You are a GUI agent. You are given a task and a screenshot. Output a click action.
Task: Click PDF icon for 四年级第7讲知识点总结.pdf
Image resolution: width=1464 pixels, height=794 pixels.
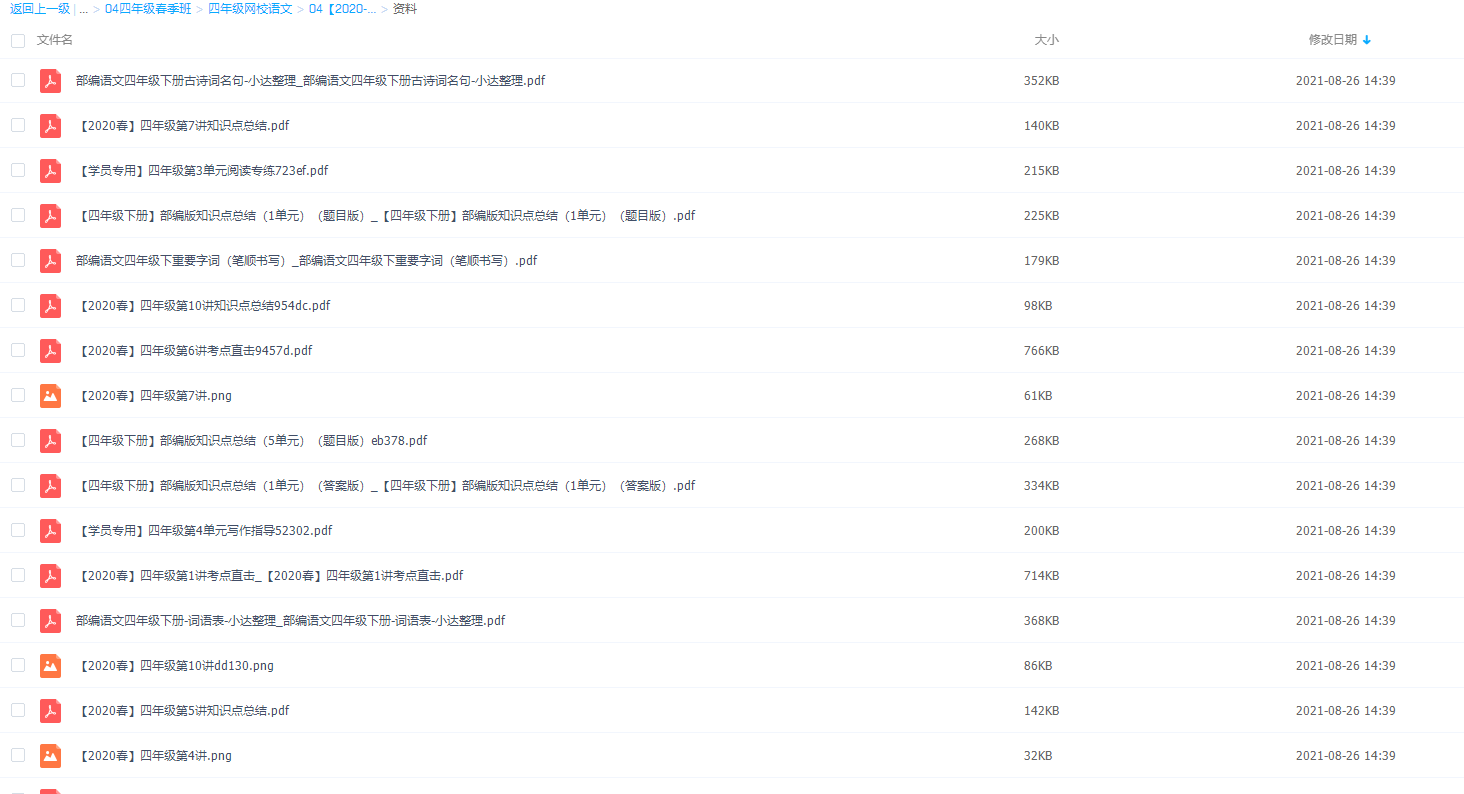tap(50, 126)
